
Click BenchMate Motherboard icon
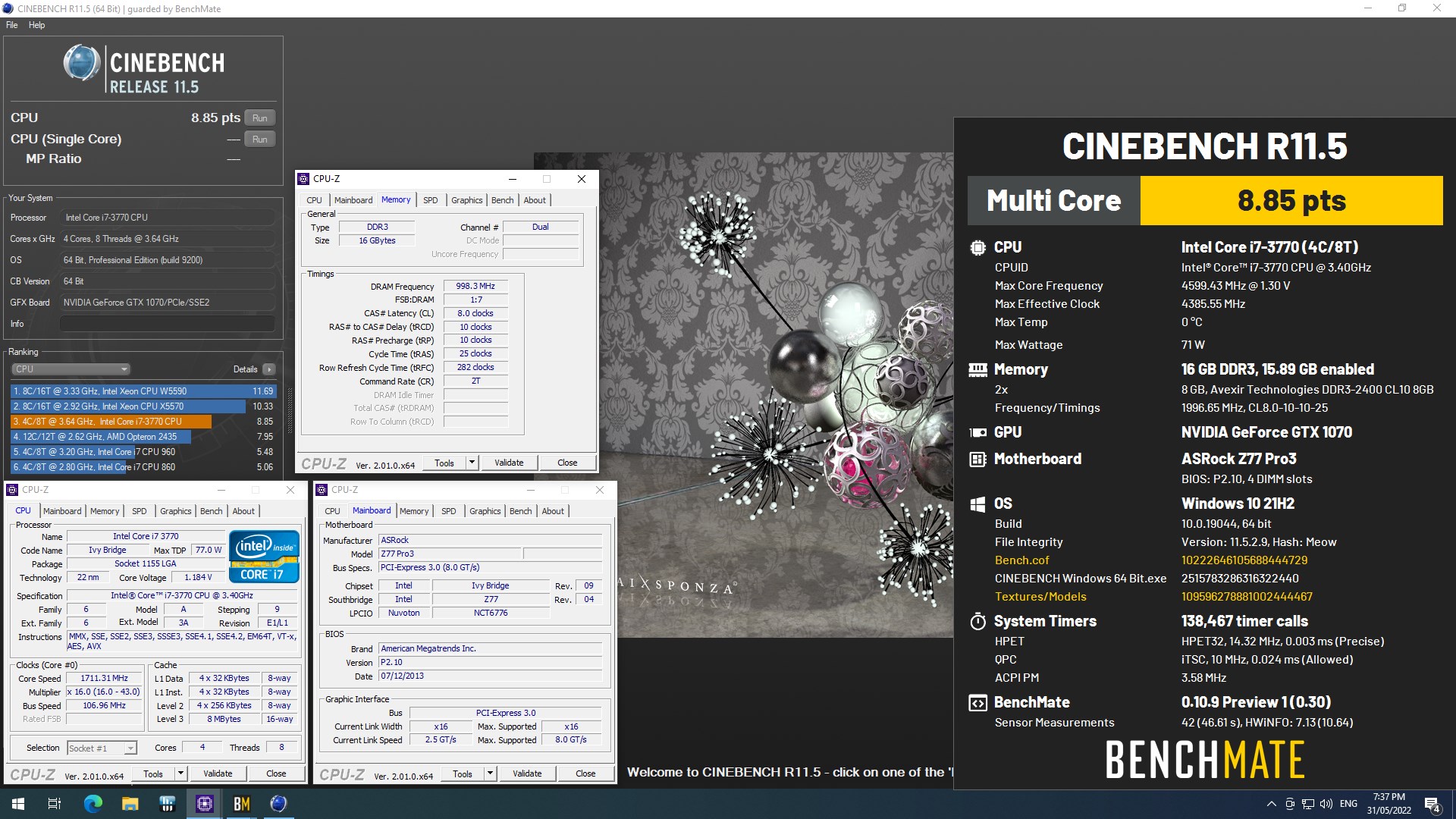pos(977,459)
